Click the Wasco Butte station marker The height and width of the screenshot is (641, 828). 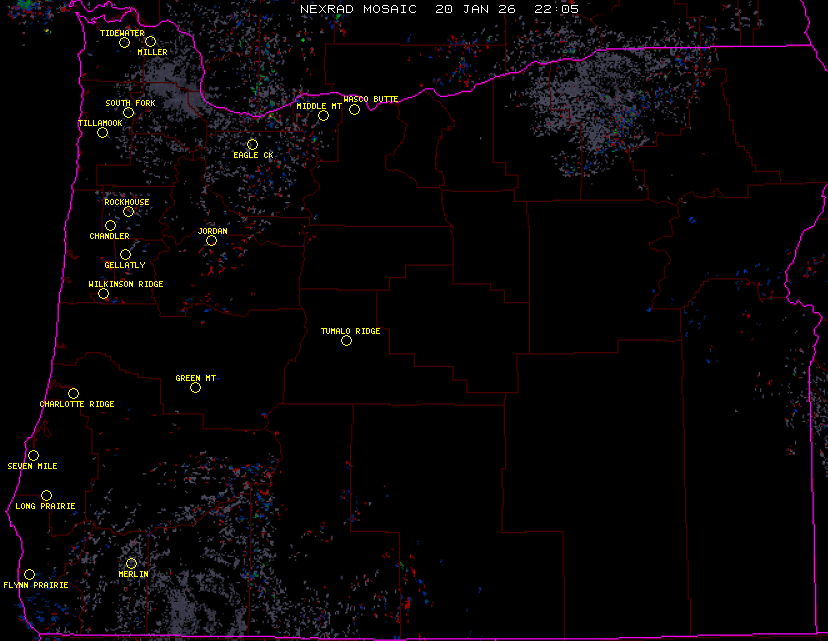[354, 109]
